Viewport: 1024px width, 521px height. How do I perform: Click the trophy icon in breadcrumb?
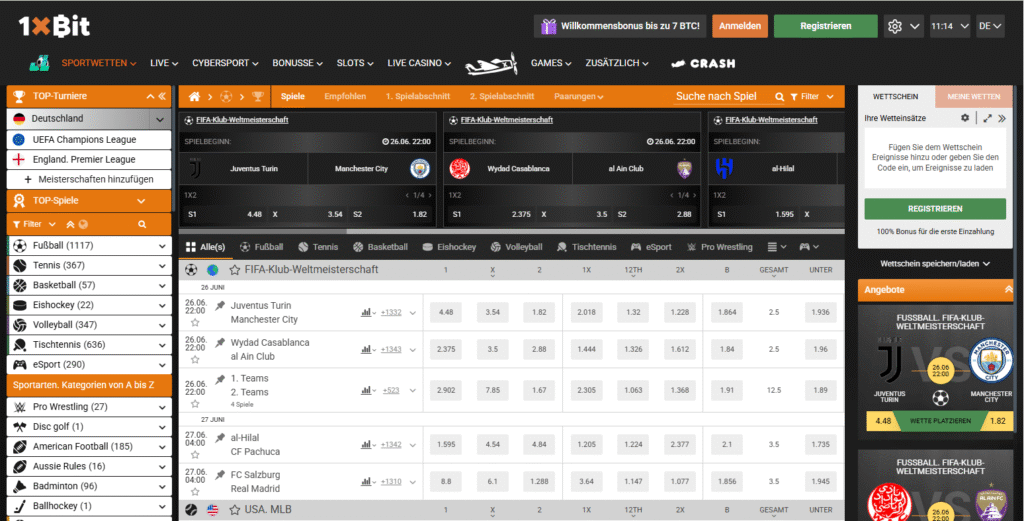point(258,97)
